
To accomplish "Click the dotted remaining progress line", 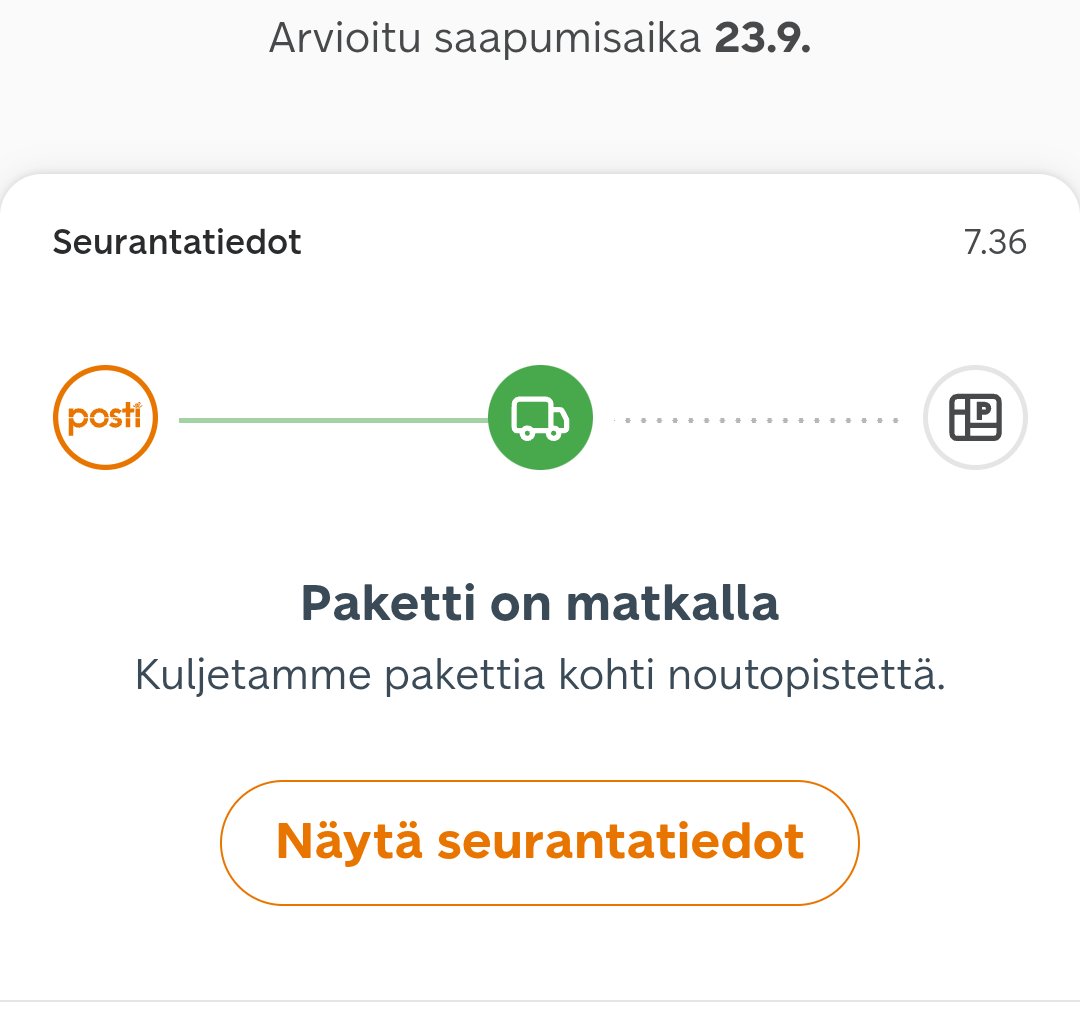I will click(x=756, y=420).
